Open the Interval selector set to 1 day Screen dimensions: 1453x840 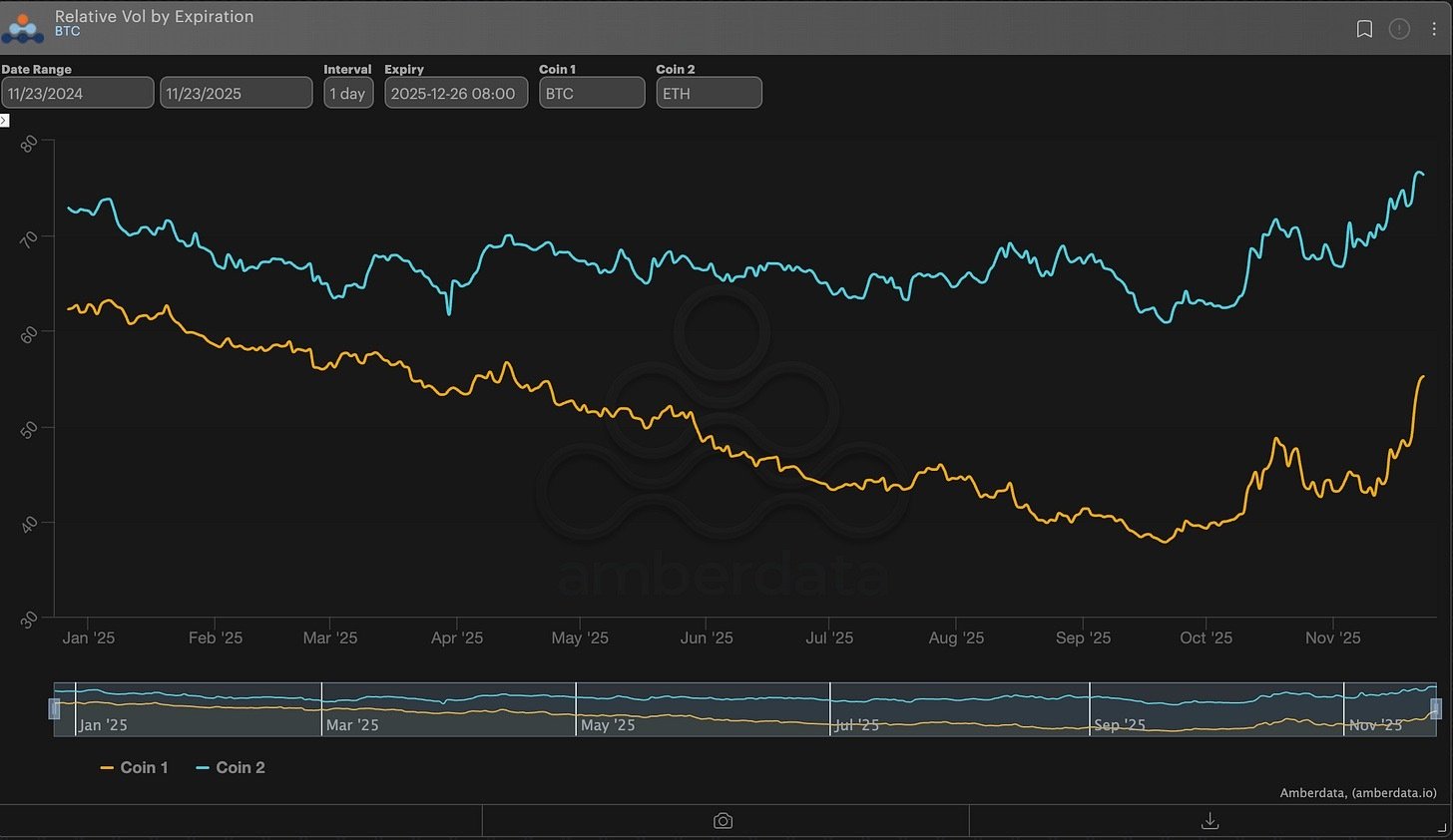(x=348, y=92)
